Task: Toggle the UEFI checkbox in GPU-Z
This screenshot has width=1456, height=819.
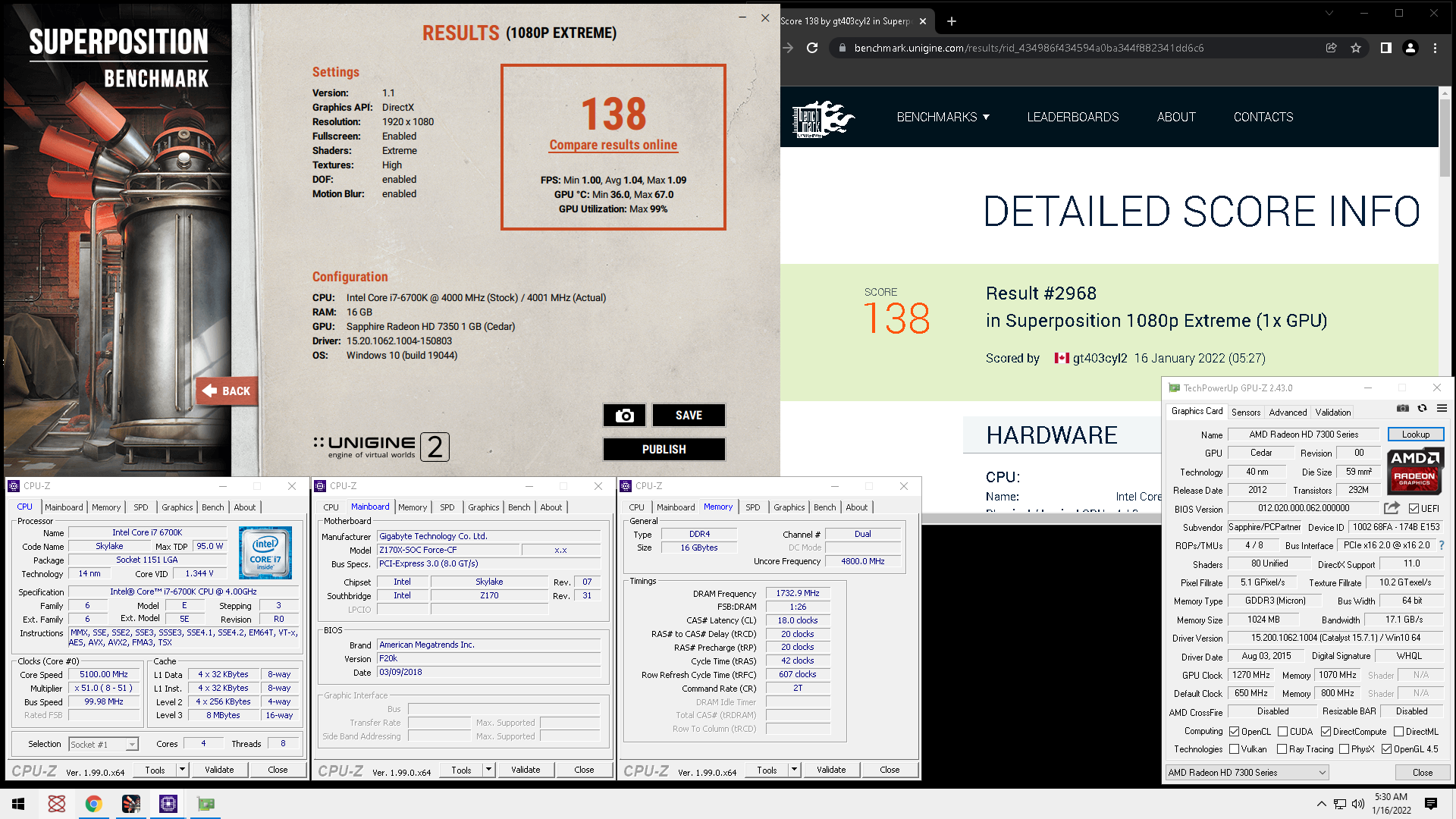Action: coord(1414,508)
